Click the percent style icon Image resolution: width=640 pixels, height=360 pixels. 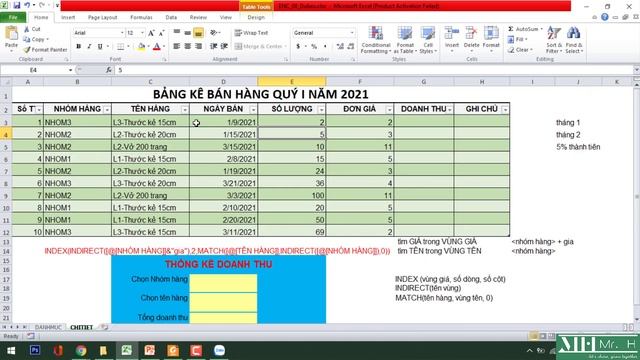pos(314,47)
